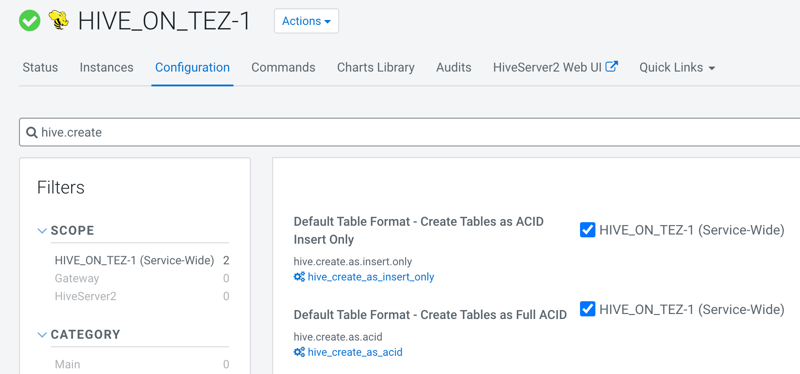
Task: Click the external link icon on HiveServer2 Web UI
Action: pos(612,67)
